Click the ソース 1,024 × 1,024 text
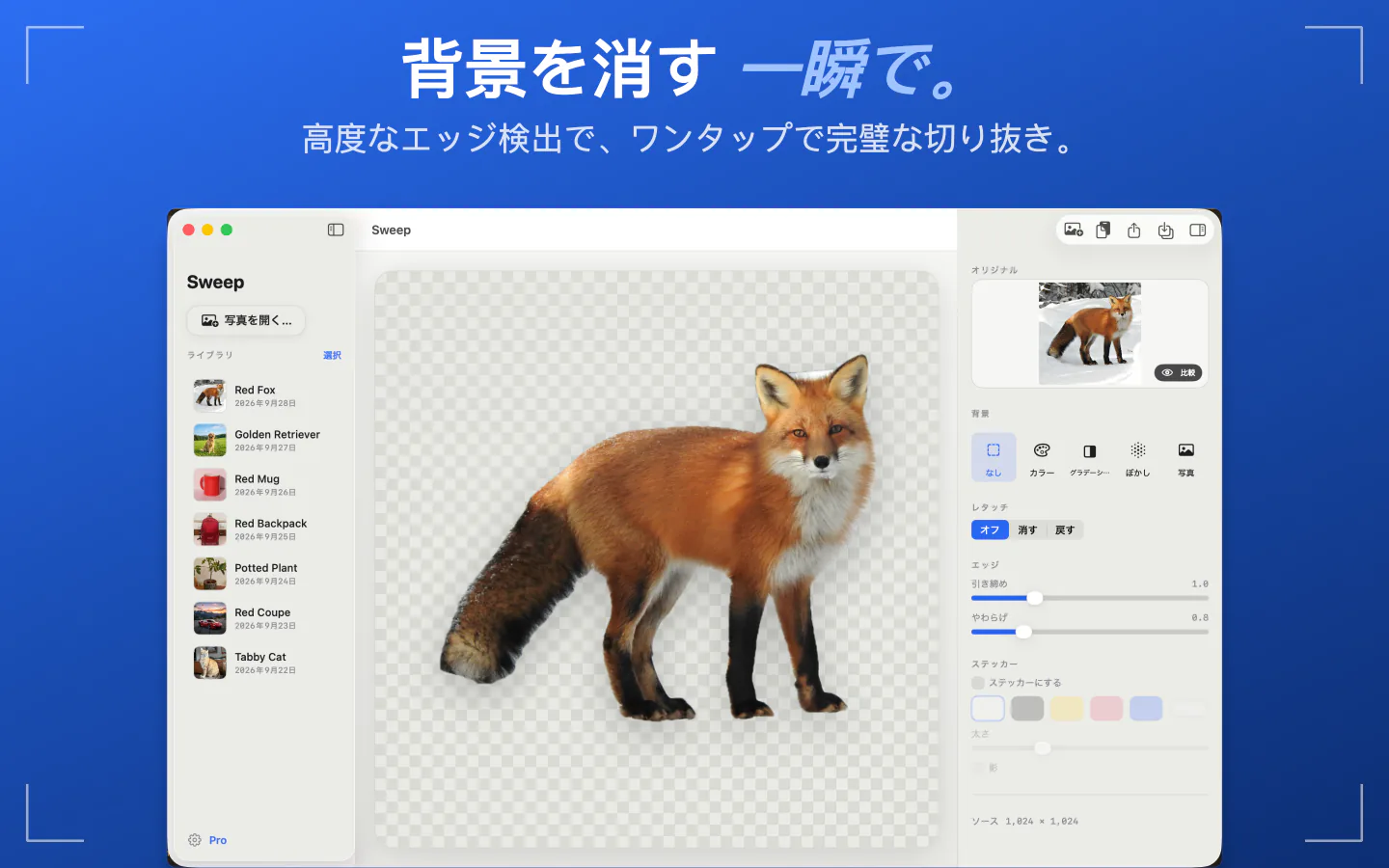This screenshot has width=1389, height=868. [1024, 822]
